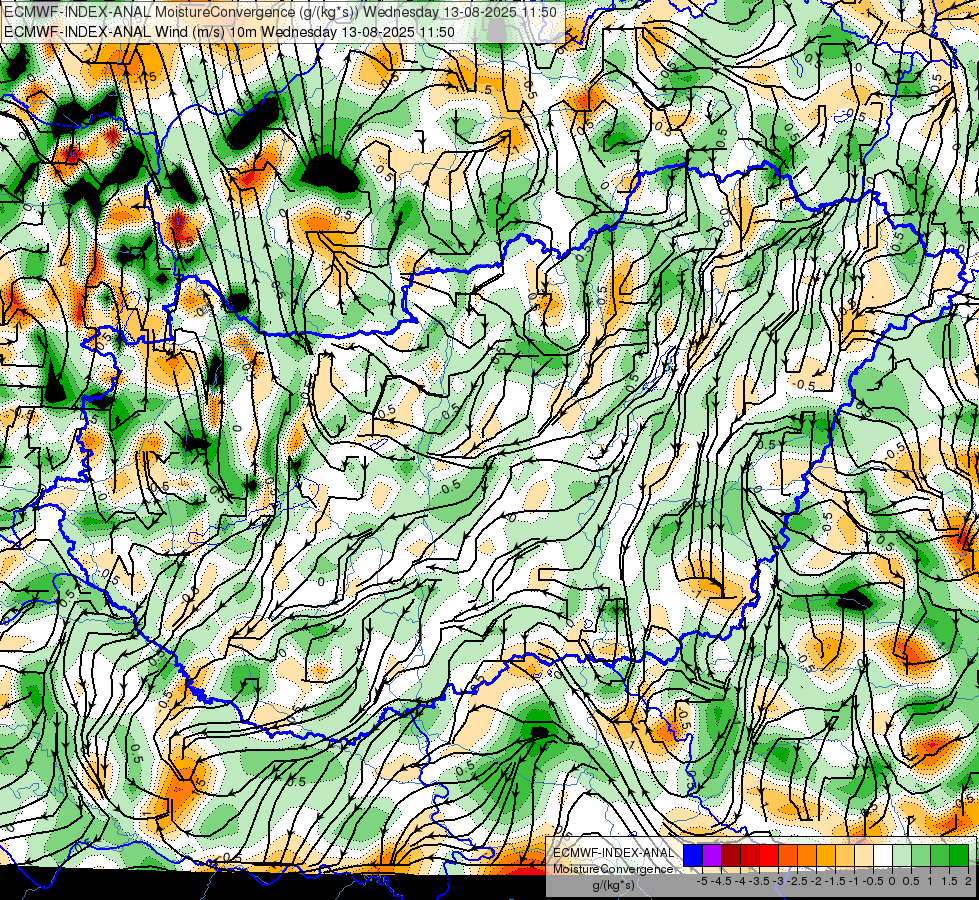Select the light orange swatch between -1.5 and -1
Viewport: 979px width, 900px height.
pos(845,856)
